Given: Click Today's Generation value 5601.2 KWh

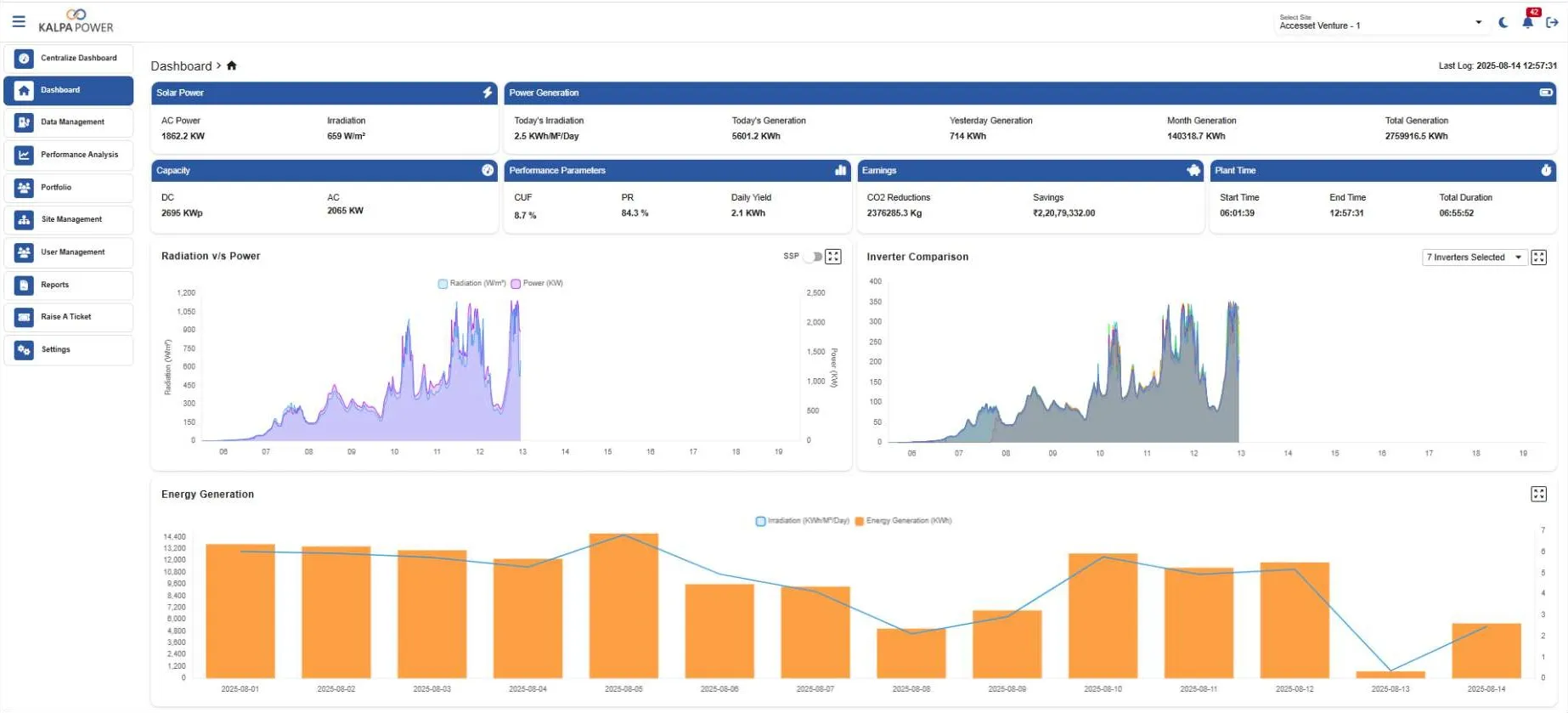Looking at the screenshot, I should 756,136.
